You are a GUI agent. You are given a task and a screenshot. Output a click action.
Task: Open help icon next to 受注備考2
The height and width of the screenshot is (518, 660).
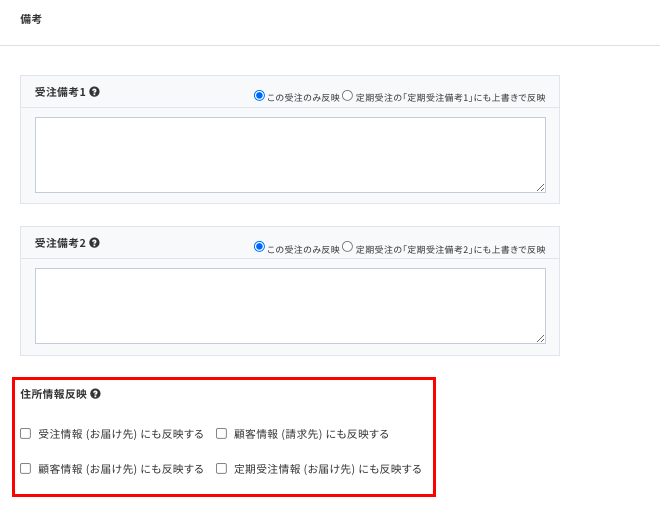tap(95, 243)
